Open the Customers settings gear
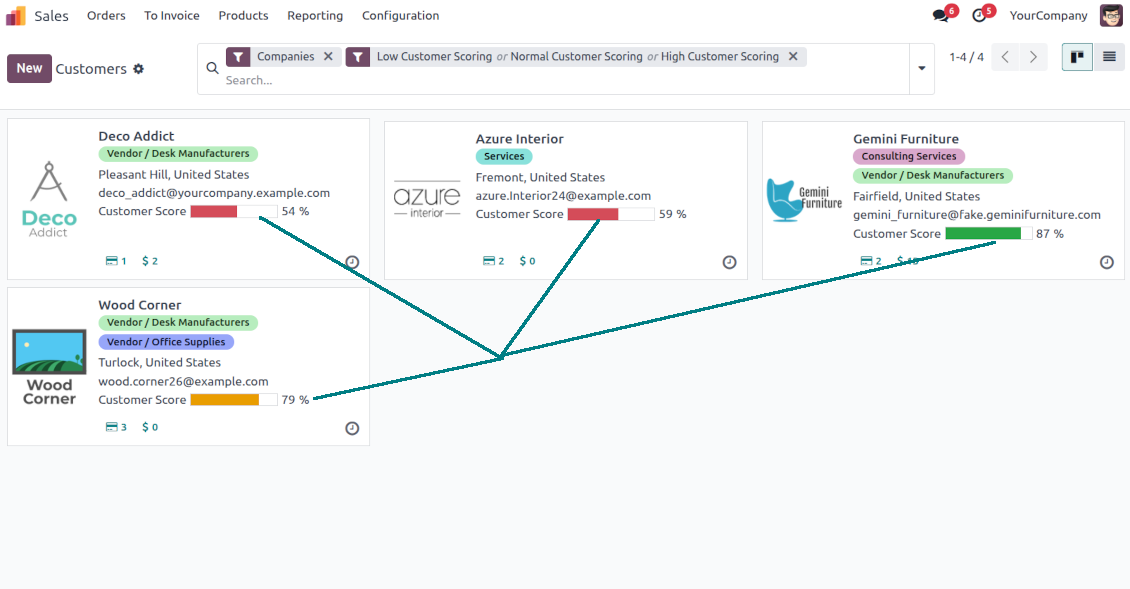1130x589 pixels. [x=139, y=69]
